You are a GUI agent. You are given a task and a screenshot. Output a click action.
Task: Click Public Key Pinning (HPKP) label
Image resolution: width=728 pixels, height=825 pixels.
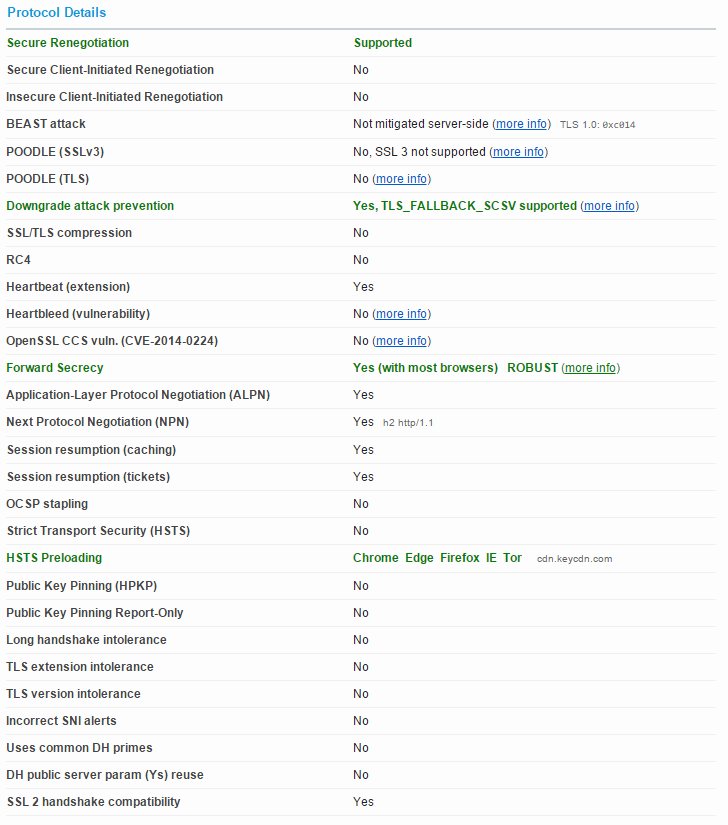(x=82, y=586)
